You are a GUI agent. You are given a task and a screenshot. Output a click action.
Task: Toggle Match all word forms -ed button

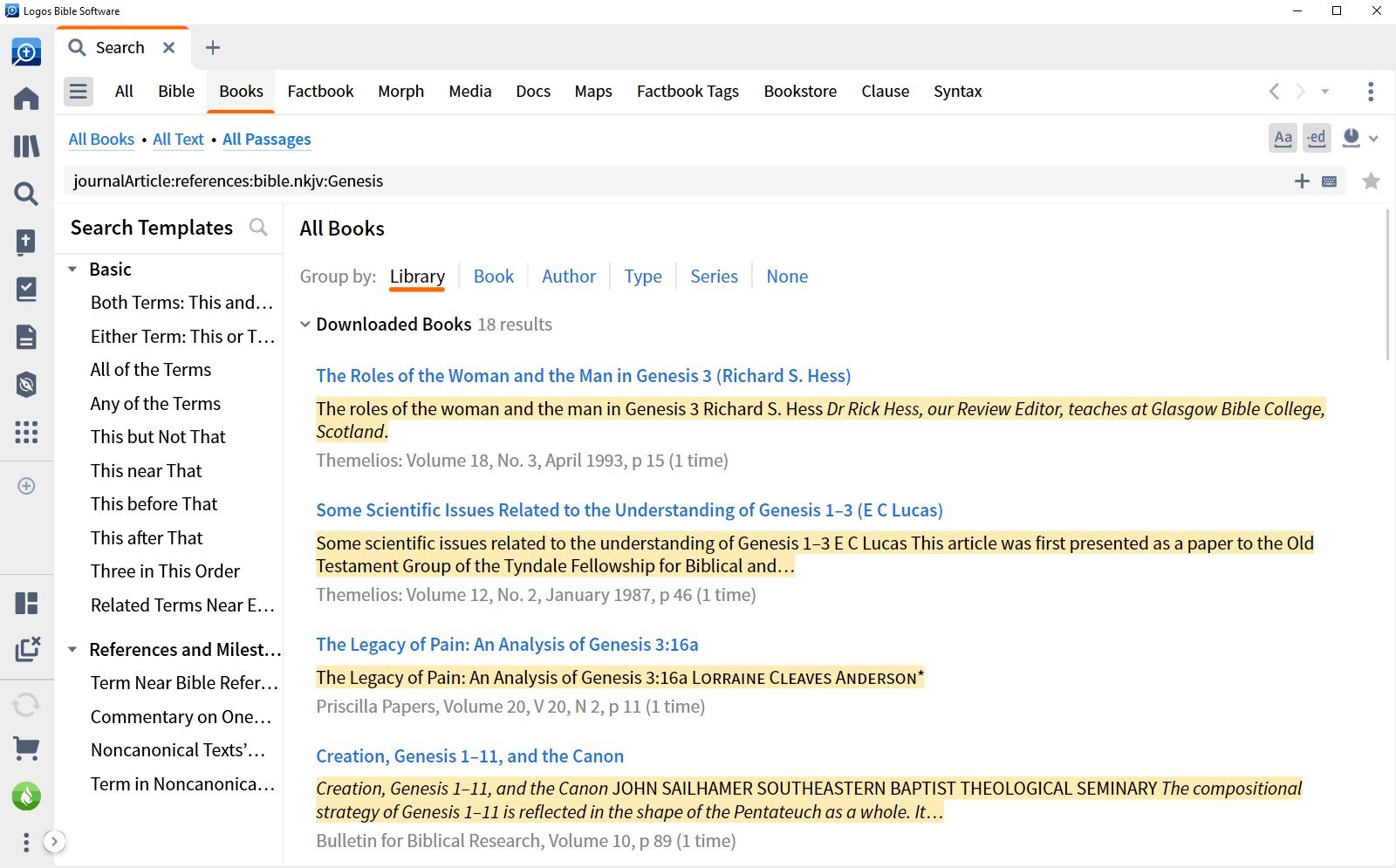(x=1317, y=138)
